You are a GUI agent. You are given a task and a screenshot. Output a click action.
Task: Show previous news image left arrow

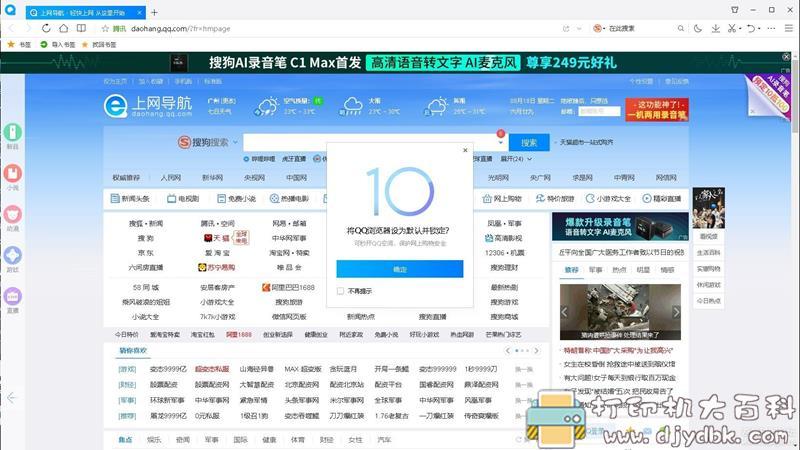point(564,312)
